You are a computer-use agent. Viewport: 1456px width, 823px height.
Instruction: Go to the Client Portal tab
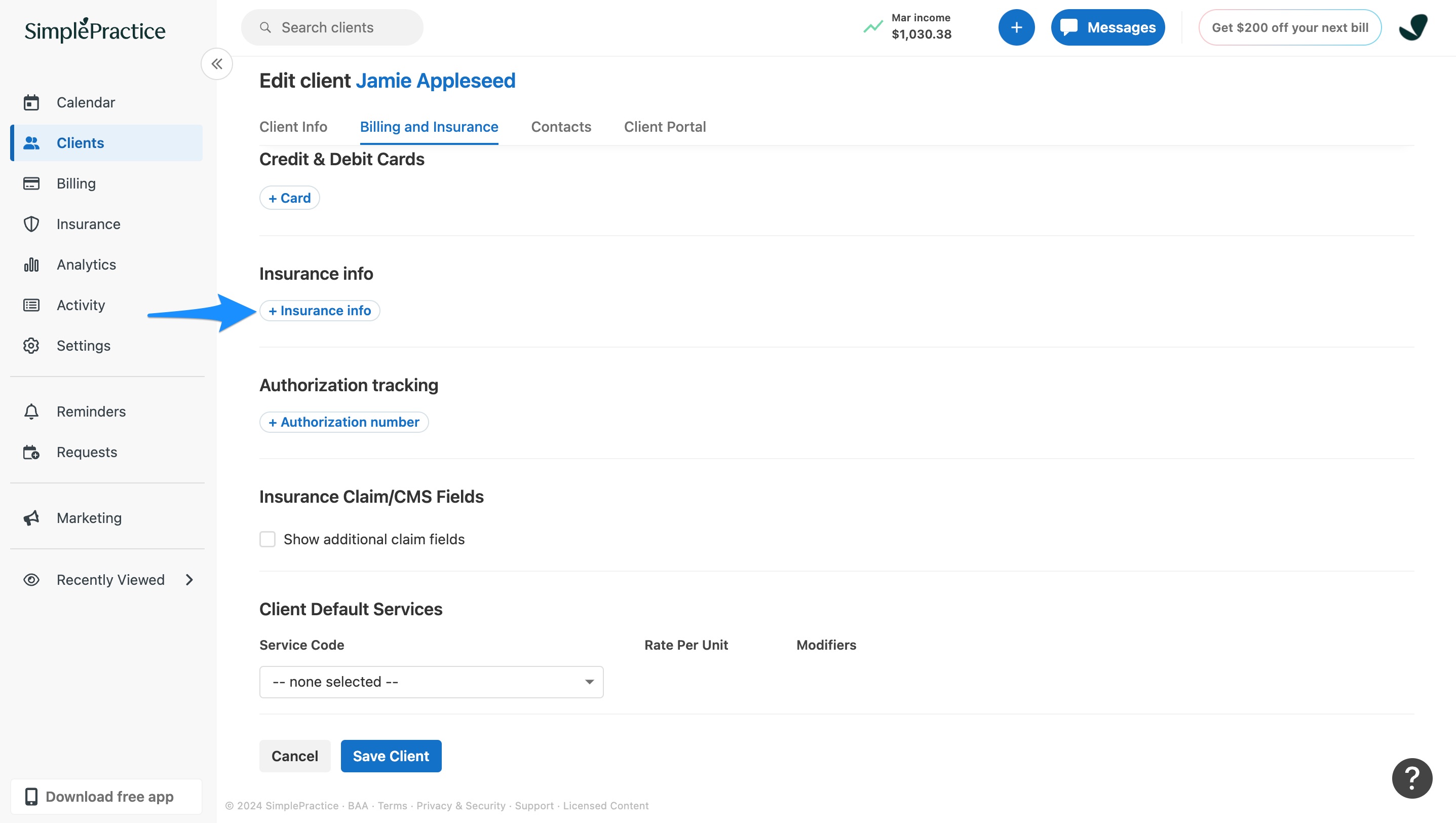click(x=665, y=127)
